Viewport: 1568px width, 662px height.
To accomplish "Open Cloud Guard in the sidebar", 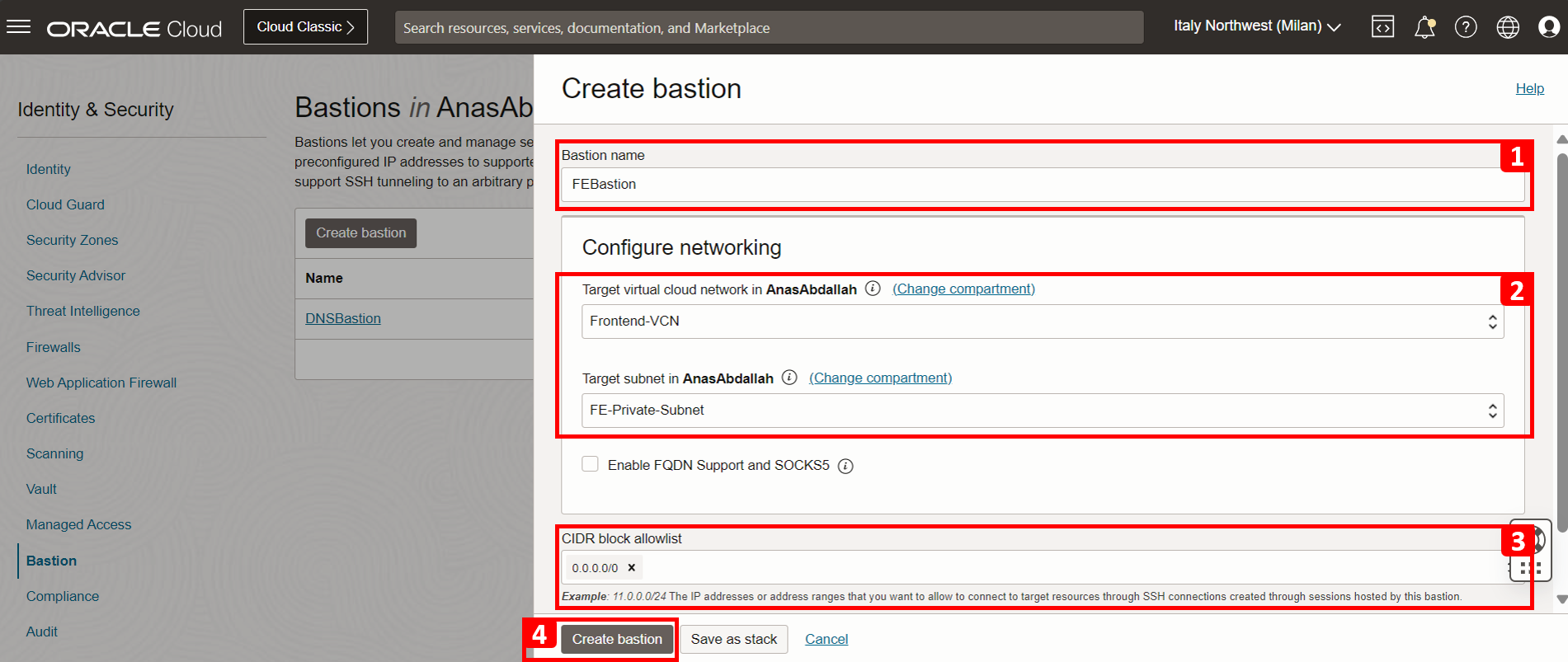I will (65, 204).
